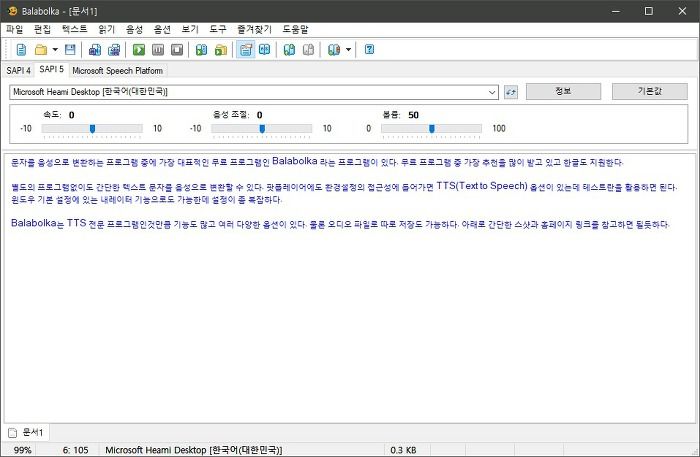Click the find homographs book icon
Viewport: 700px width, 457px height.
click(x=289, y=50)
